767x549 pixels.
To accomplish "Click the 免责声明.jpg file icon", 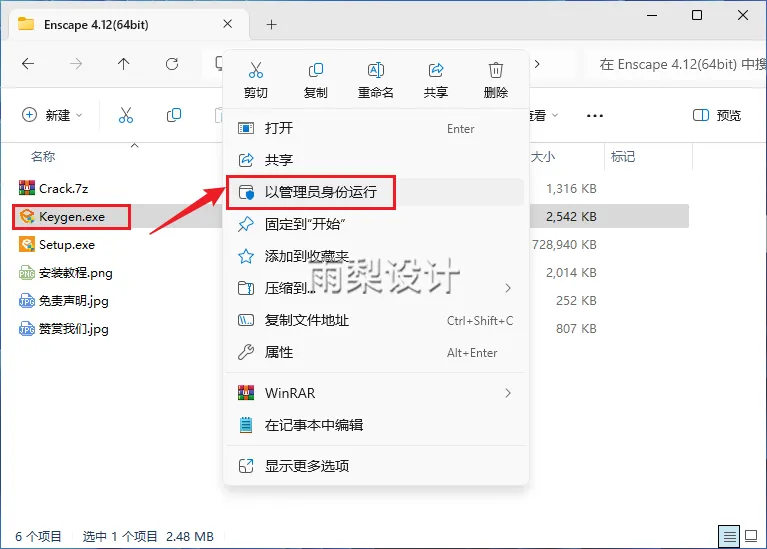I will (26, 300).
